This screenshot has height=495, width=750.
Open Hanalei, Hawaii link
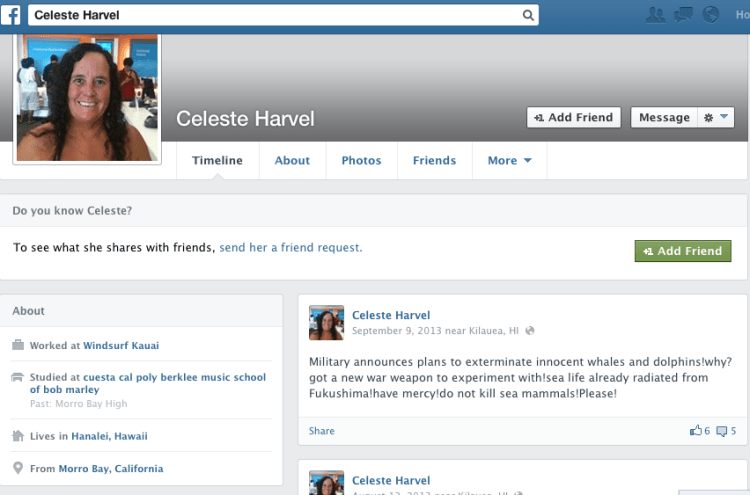(110, 436)
